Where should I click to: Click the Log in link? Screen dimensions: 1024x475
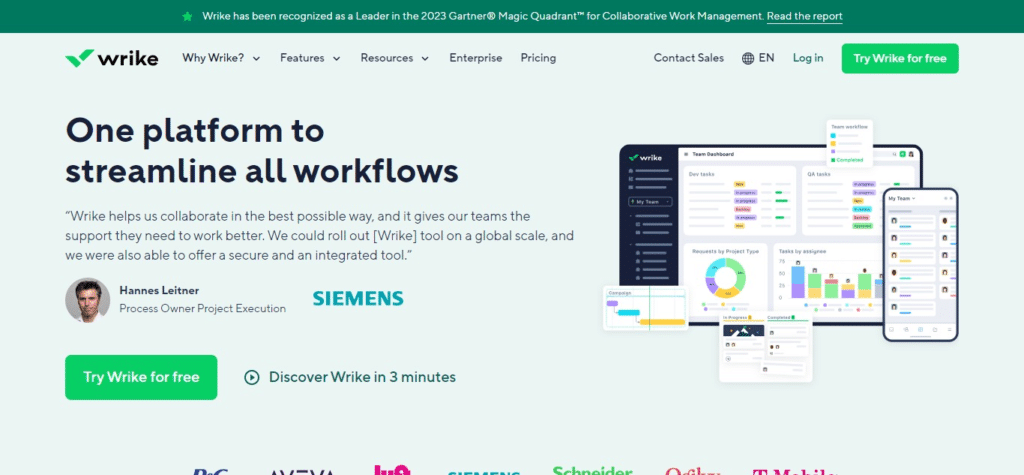[808, 58]
